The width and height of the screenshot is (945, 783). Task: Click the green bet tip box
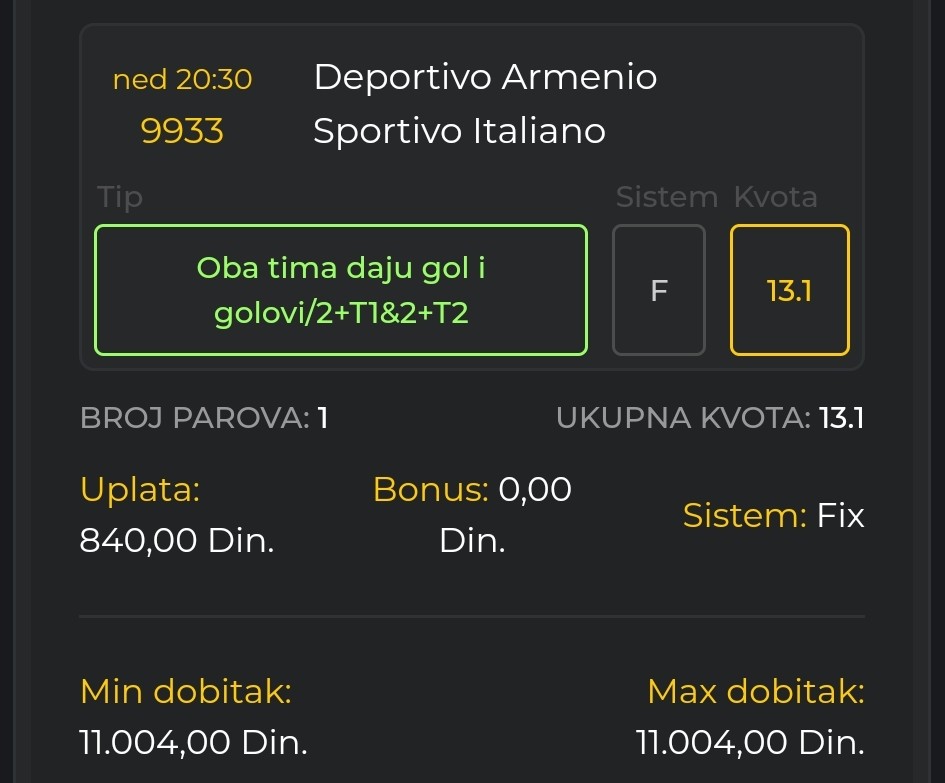(340, 290)
